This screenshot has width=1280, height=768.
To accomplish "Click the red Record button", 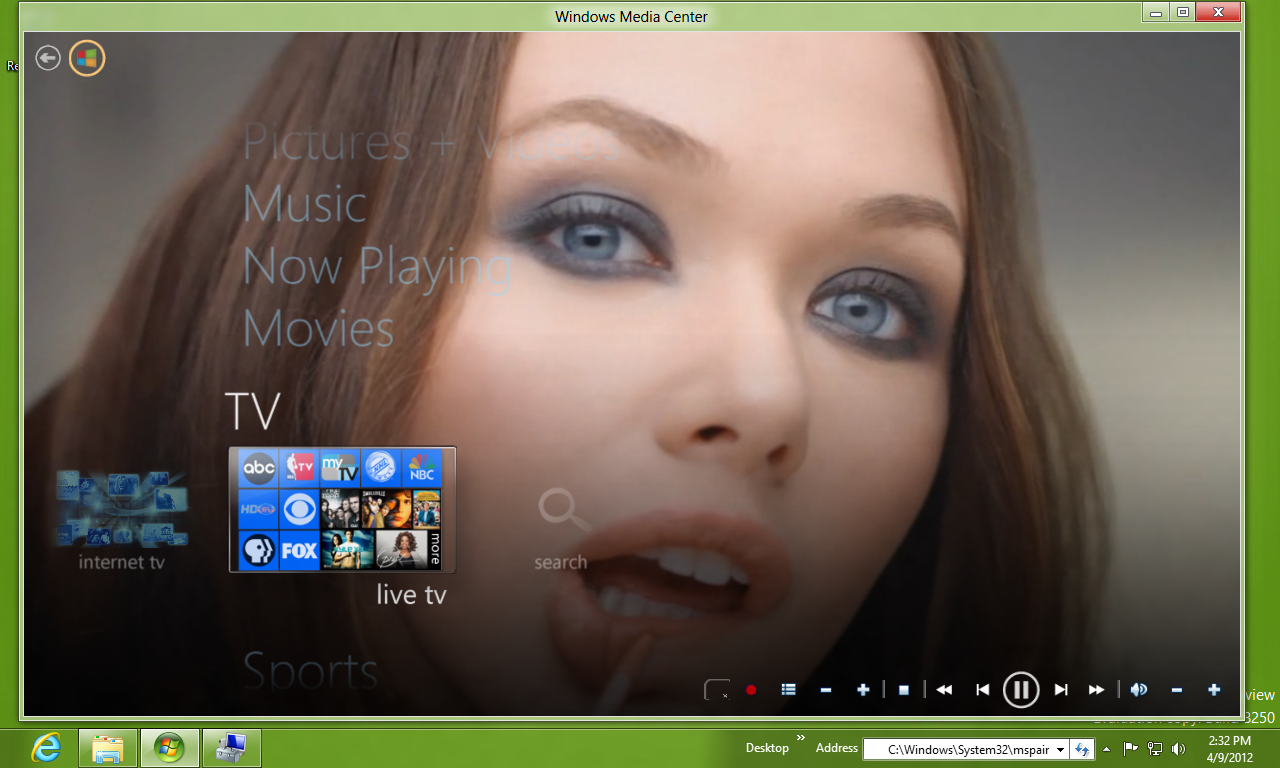I will tap(751, 690).
